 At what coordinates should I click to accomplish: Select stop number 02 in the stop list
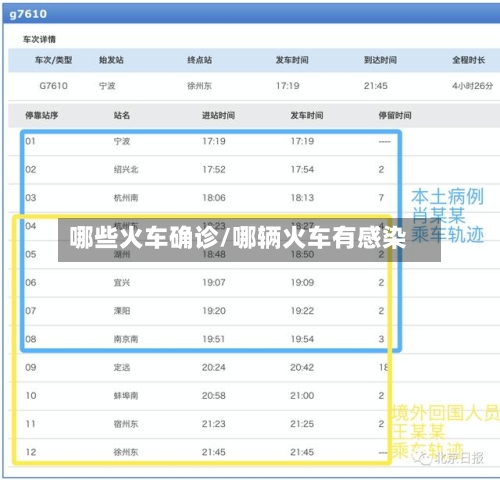[30, 170]
